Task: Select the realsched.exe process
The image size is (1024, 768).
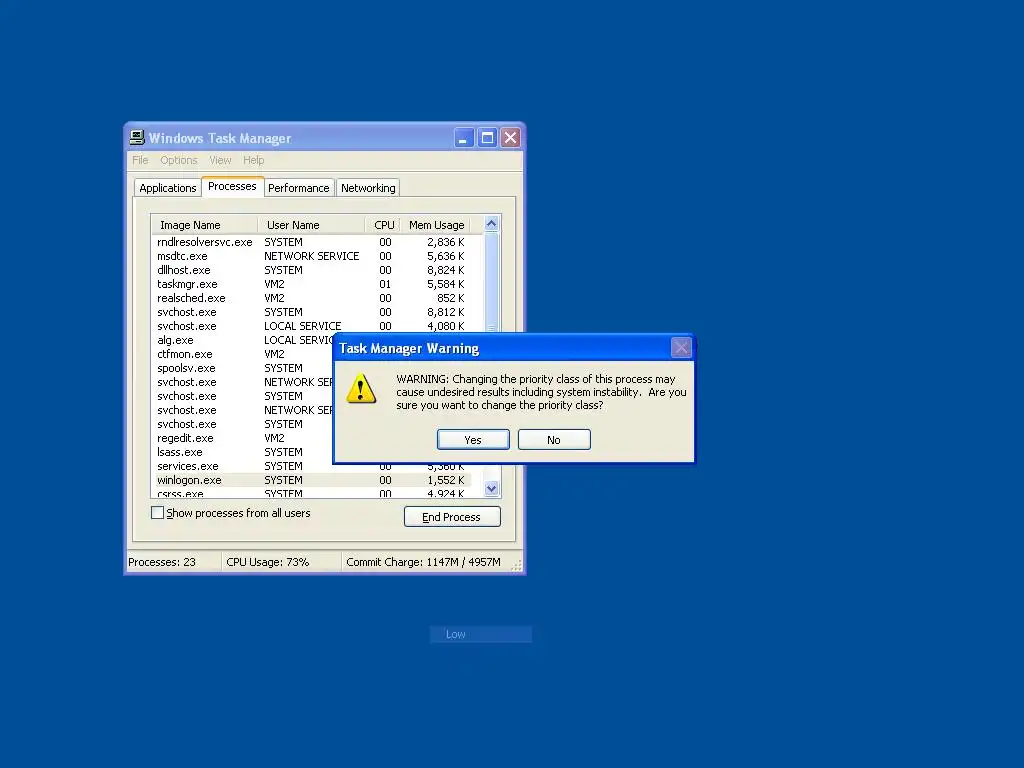Action: (x=311, y=298)
